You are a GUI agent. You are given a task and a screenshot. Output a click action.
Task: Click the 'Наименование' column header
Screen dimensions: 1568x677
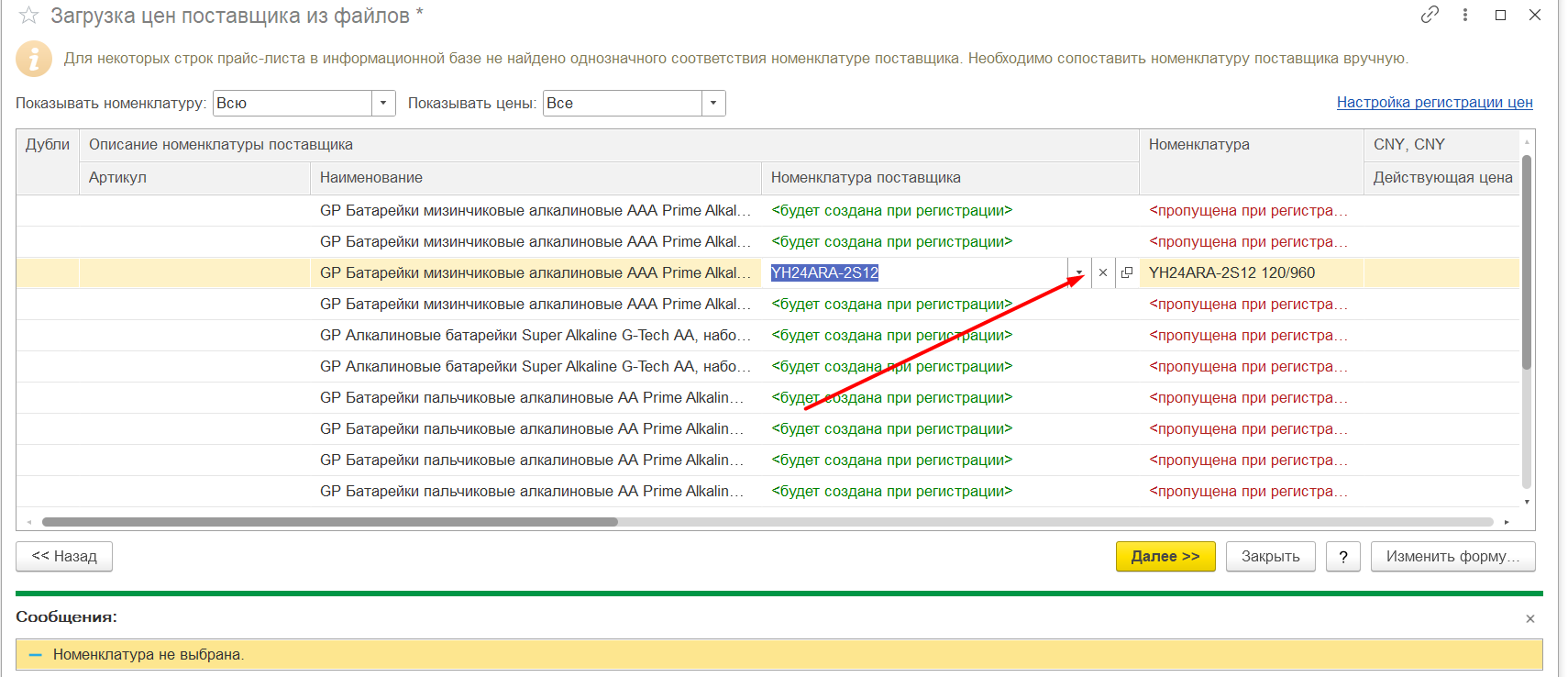coord(371,178)
